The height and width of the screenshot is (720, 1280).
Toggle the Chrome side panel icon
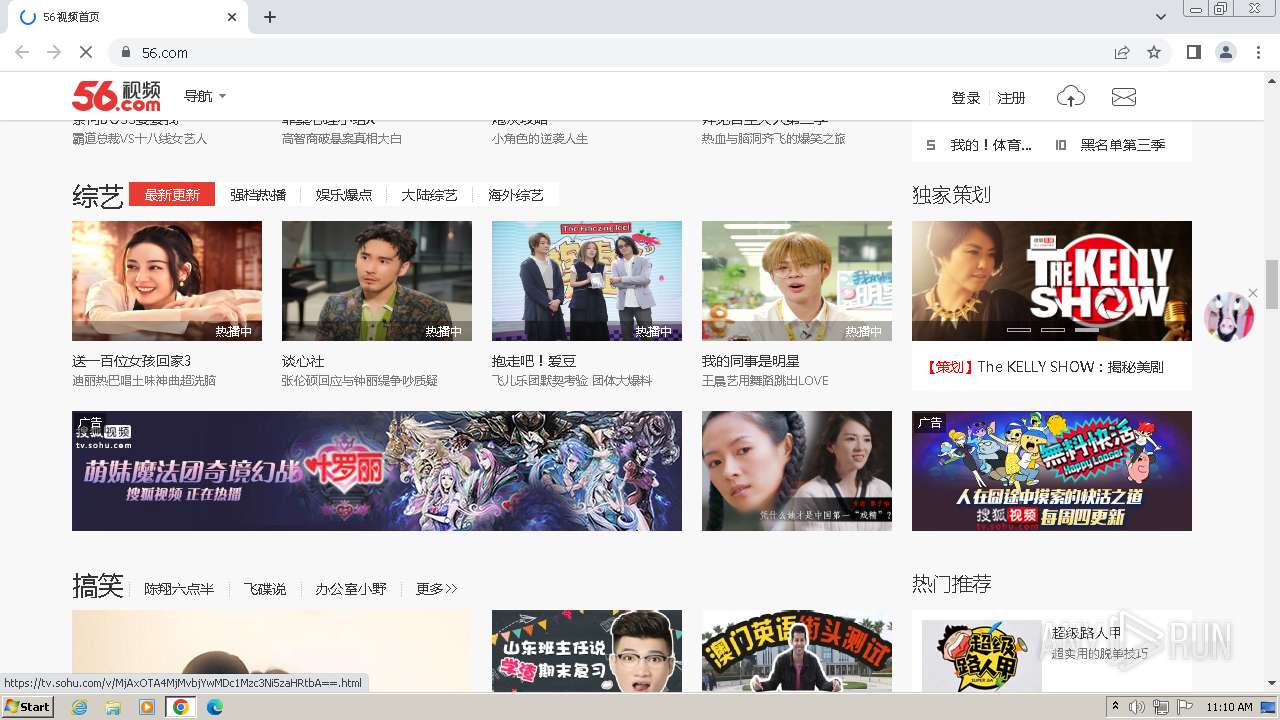pos(1193,52)
